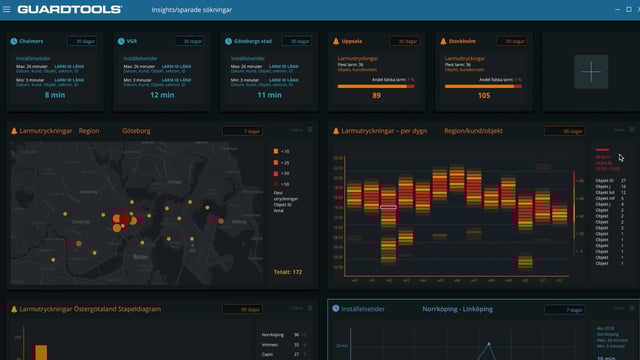Click the Norrköping - Linköping panel title
The image size is (640, 360).
458,309
